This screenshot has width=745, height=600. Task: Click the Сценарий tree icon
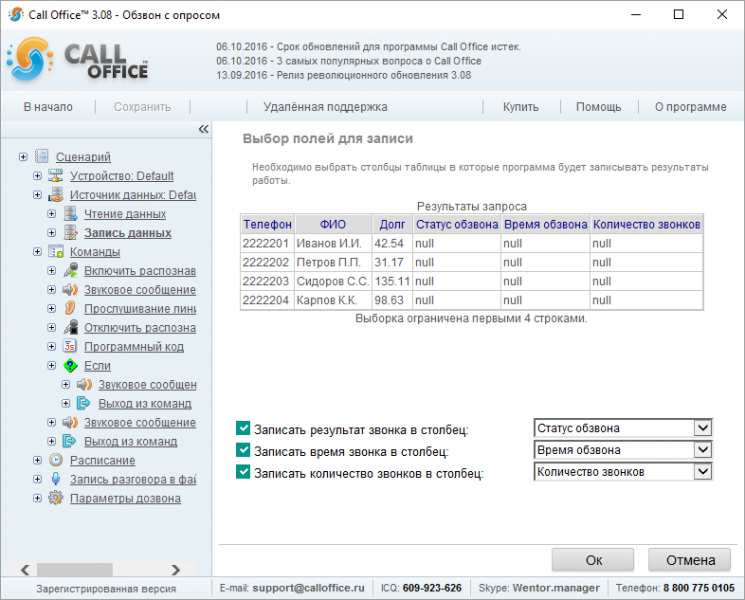click(x=42, y=156)
